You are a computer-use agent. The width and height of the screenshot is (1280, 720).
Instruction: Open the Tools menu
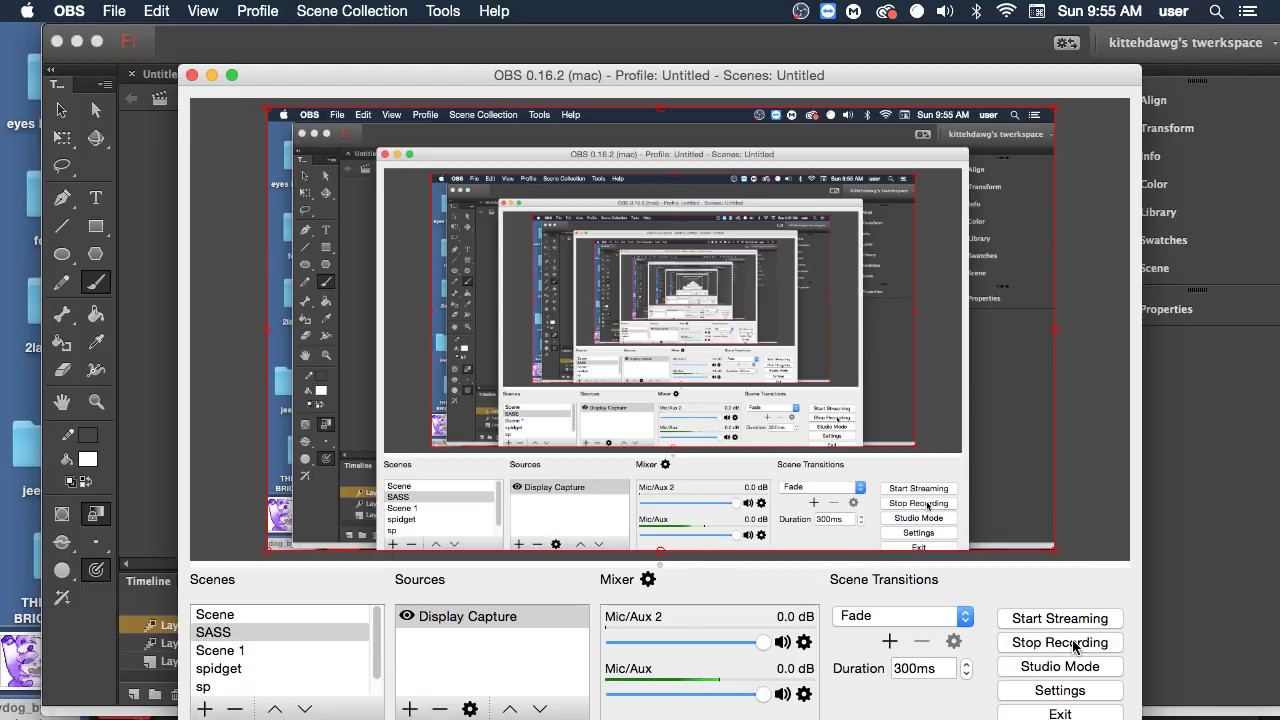pyautogui.click(x=443, y=11)
